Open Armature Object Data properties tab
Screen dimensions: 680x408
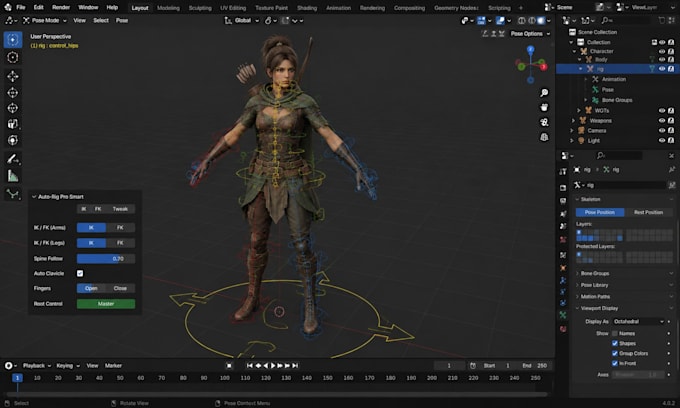(x=563, y=315)
